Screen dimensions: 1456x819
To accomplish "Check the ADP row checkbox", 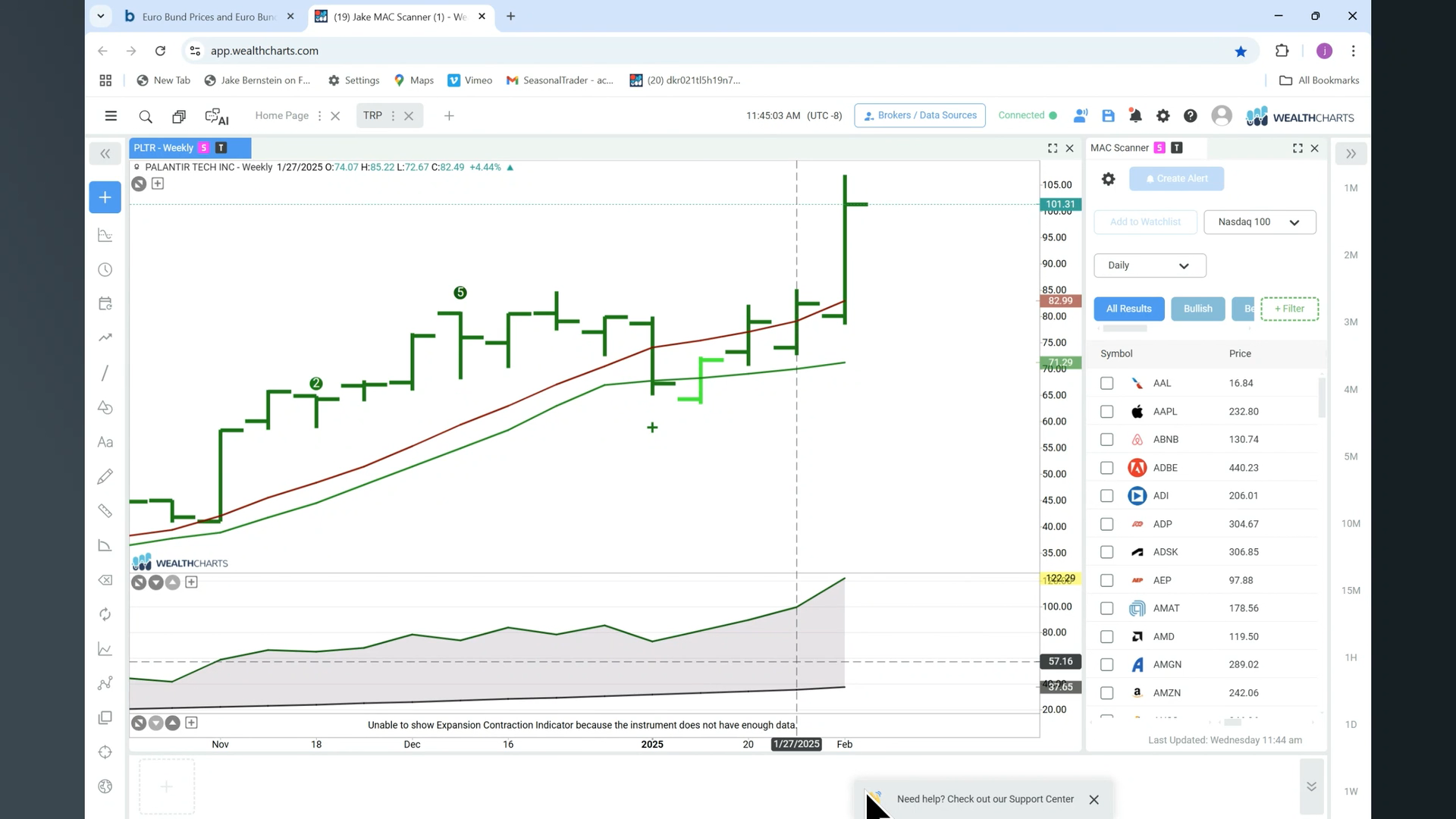I will pyautogui.click(x=1107, y=524).
